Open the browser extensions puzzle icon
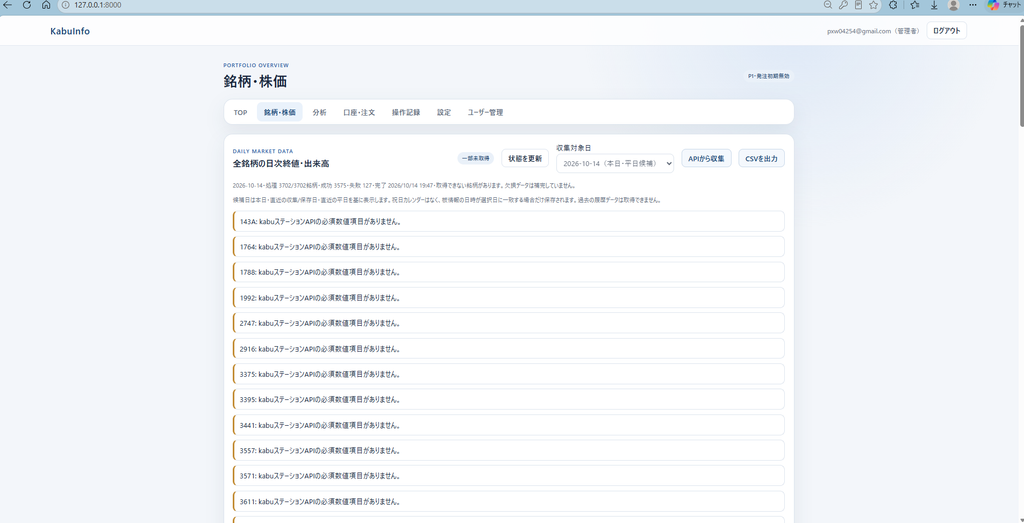 [x=893, y=5]
